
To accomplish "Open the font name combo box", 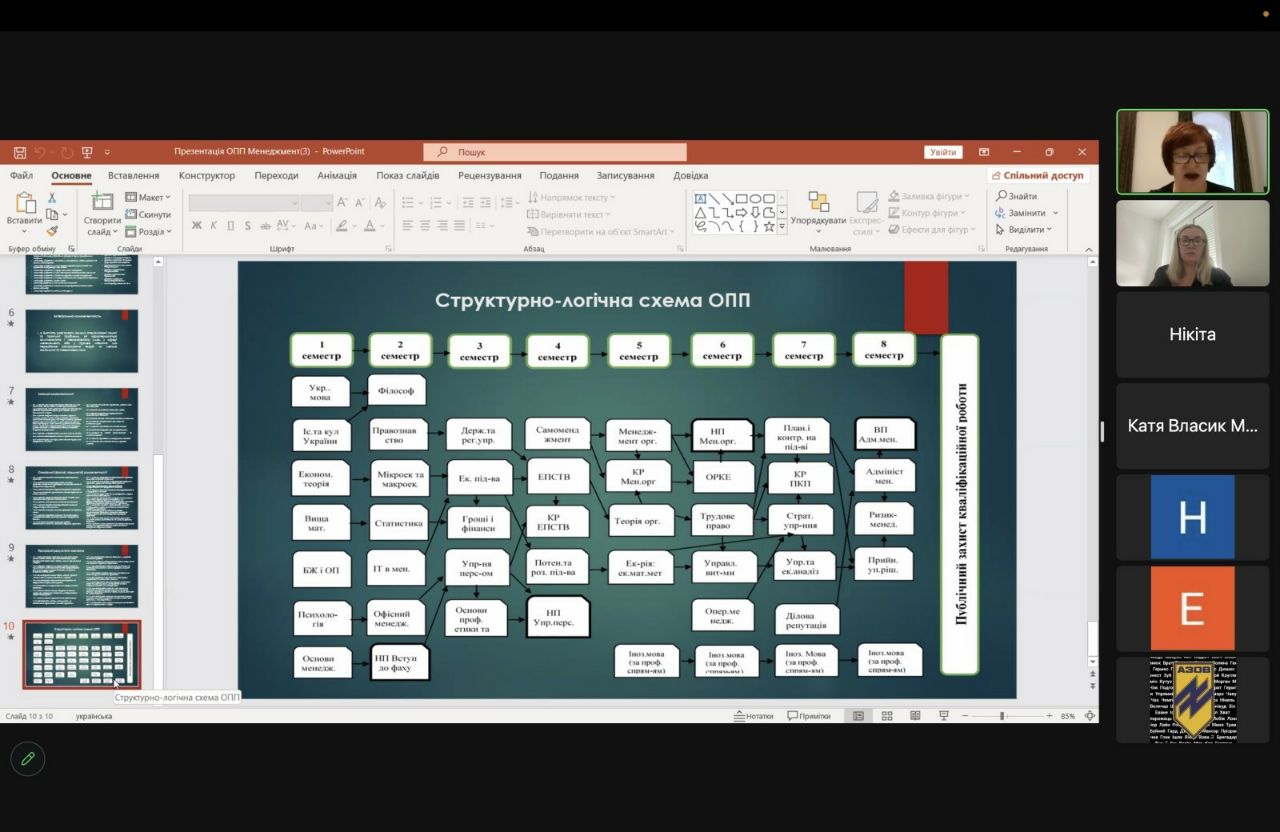I will pos(244,202).
